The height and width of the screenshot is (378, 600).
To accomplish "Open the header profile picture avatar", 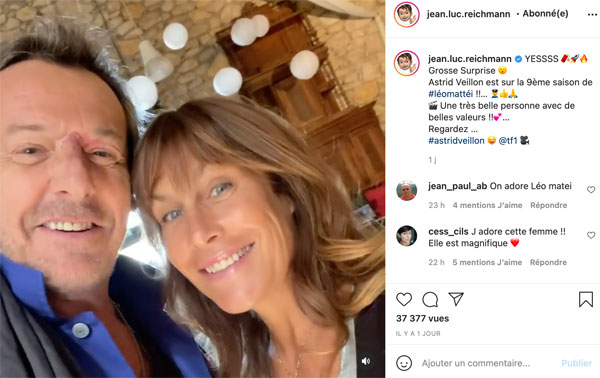I will pyautogui.click(x=407, y=15).
